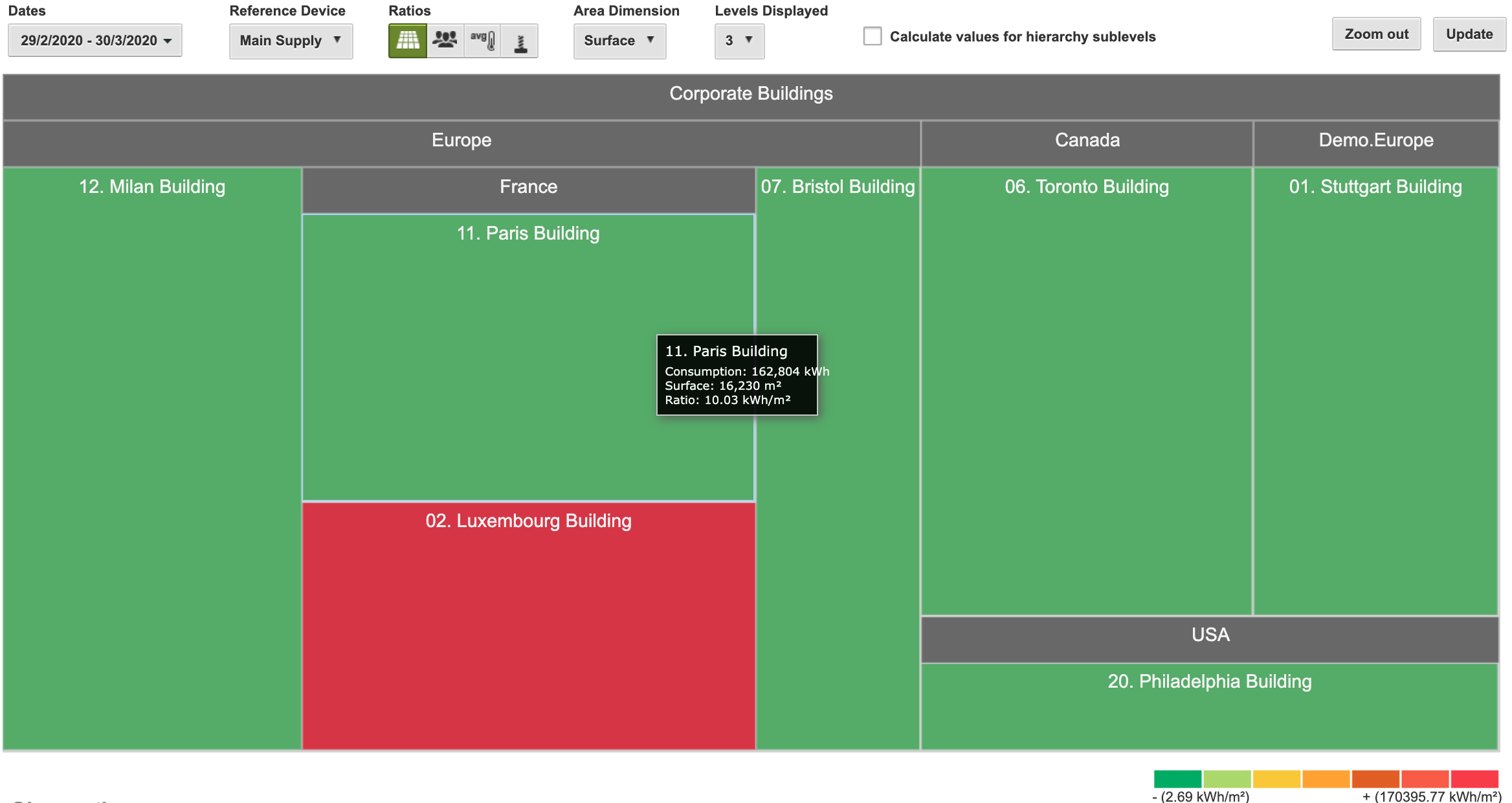The width and height of the screenshot is (1512, 803).
Task: Select the average temperature ratio icon
Action: click(x=482, y=40)
